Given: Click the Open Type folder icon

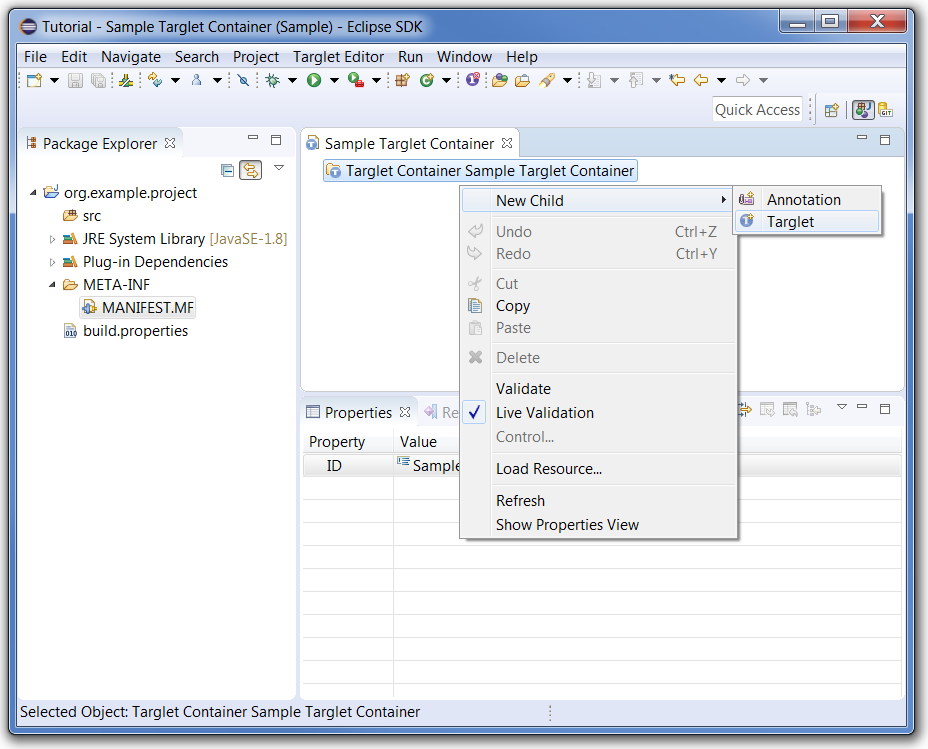Looking at the screenshot, I should pyautogui.click(x=500, y=80).
